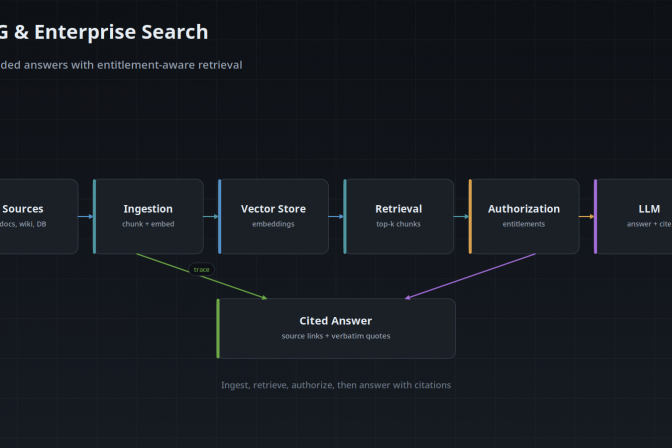The image size is (672, 448).
Task: Click the arrow between Sources and Ingestion
Action: (86, 216)
